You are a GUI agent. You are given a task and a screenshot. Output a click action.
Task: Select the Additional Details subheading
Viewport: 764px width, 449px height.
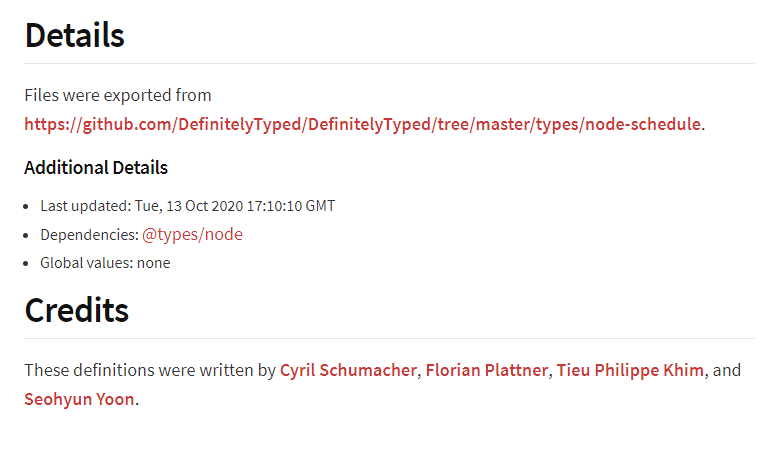96,168
